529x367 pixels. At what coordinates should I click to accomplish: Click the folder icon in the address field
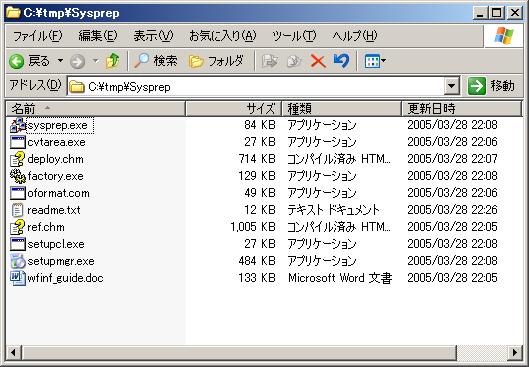point(77,87)
